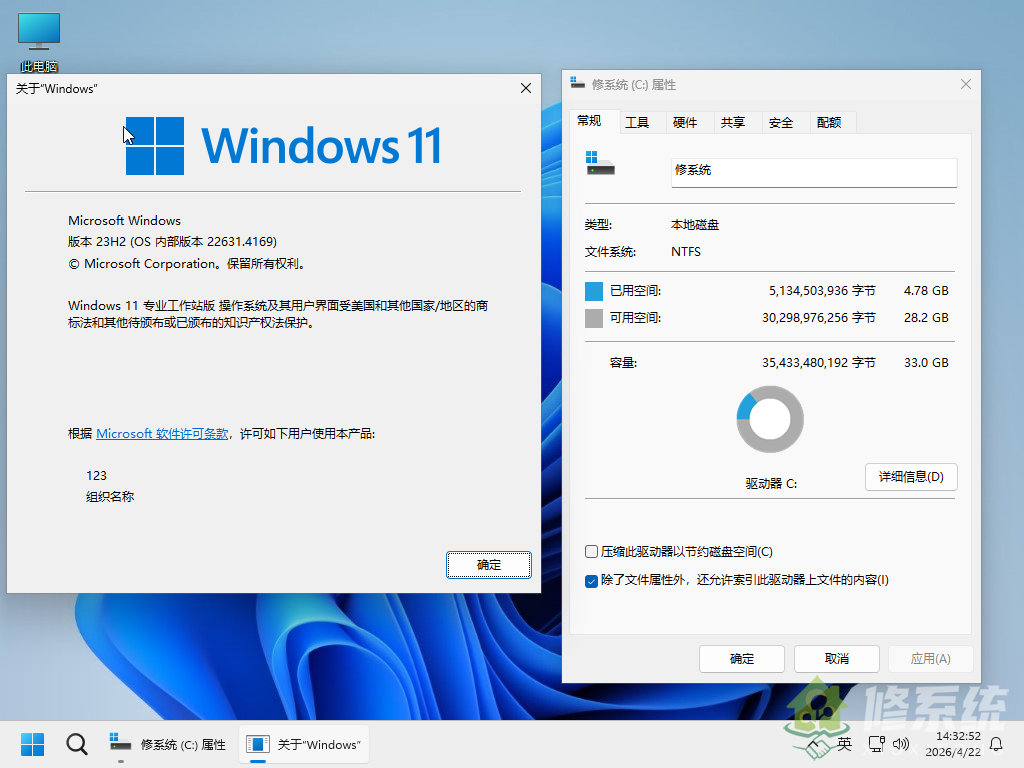Image resolution: width=1024 pixels, height=768 pixels.
Task: Click the 英 input language indicator
Action: tap(845, 744)
